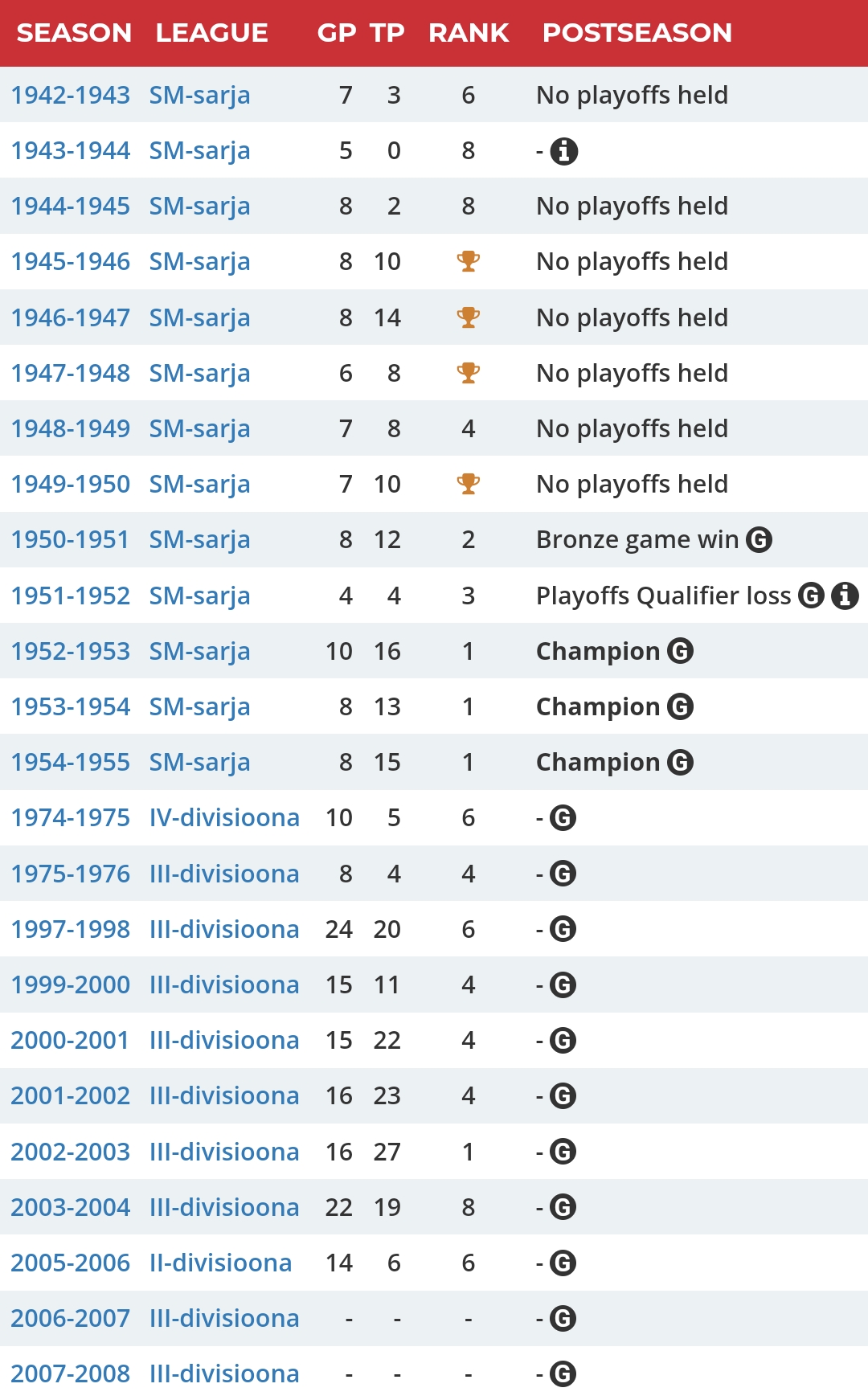Click the G icon next to Bronze game win
This screenshot has width=868, height=1400.
pyautogui.click(x=759, y=539)
